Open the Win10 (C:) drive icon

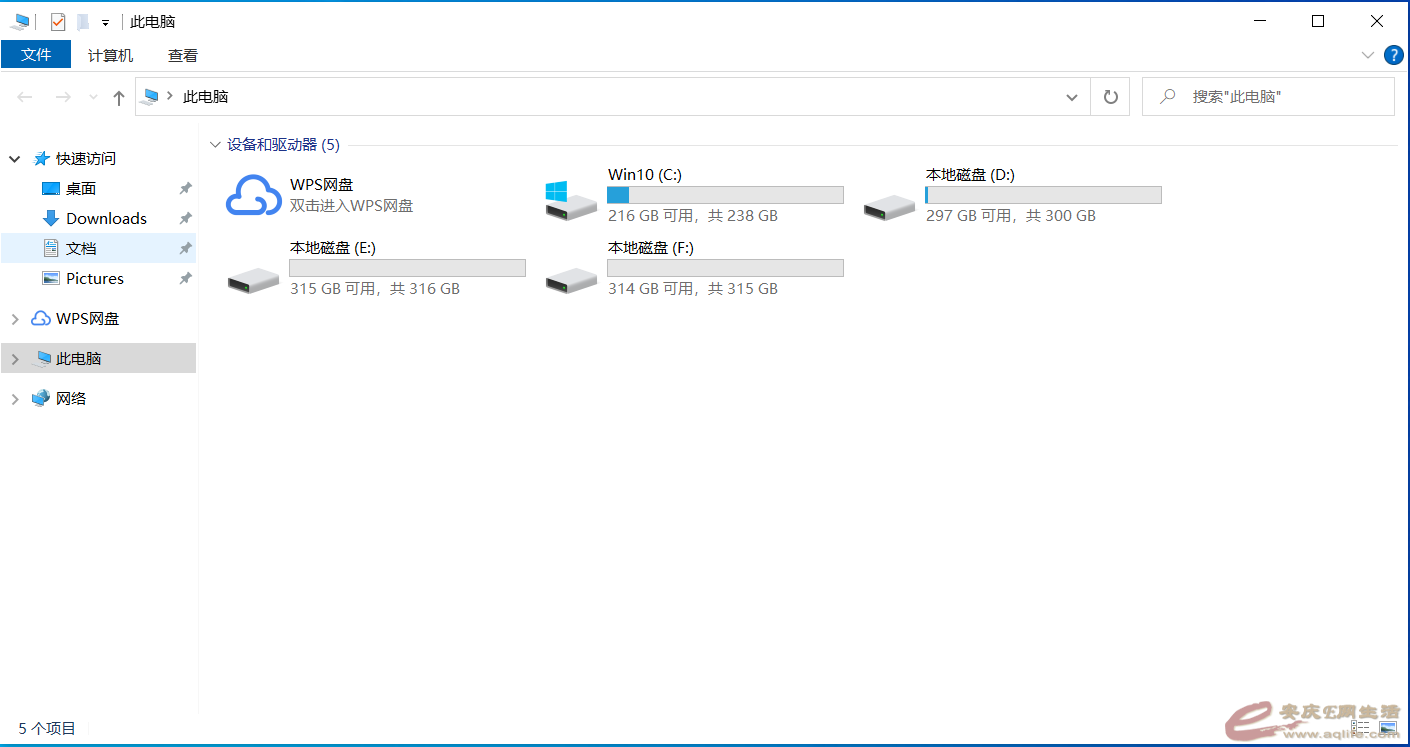click(x=570, y=198)
